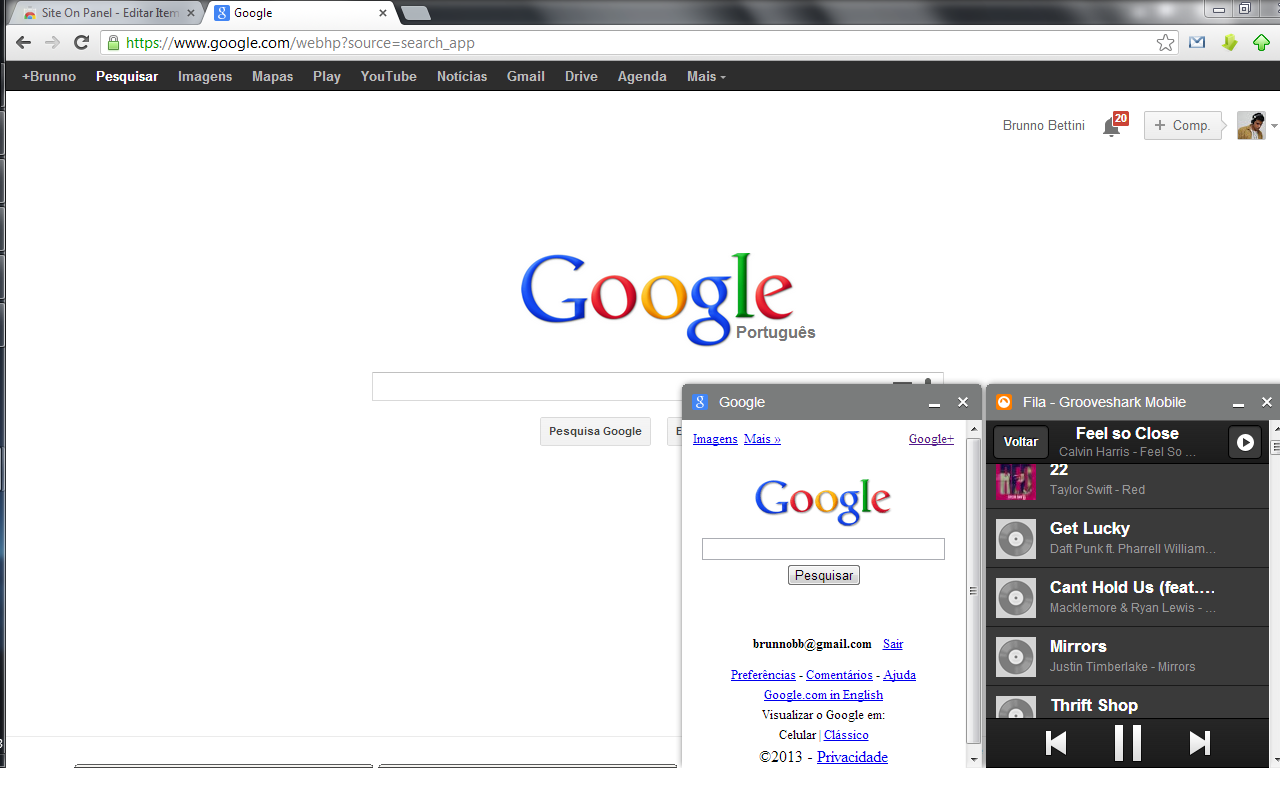The image size is (1280, 800).
Task: Click the play icon in Grooveshark header
Action: pyautogui.click(x=1245, y=442)
